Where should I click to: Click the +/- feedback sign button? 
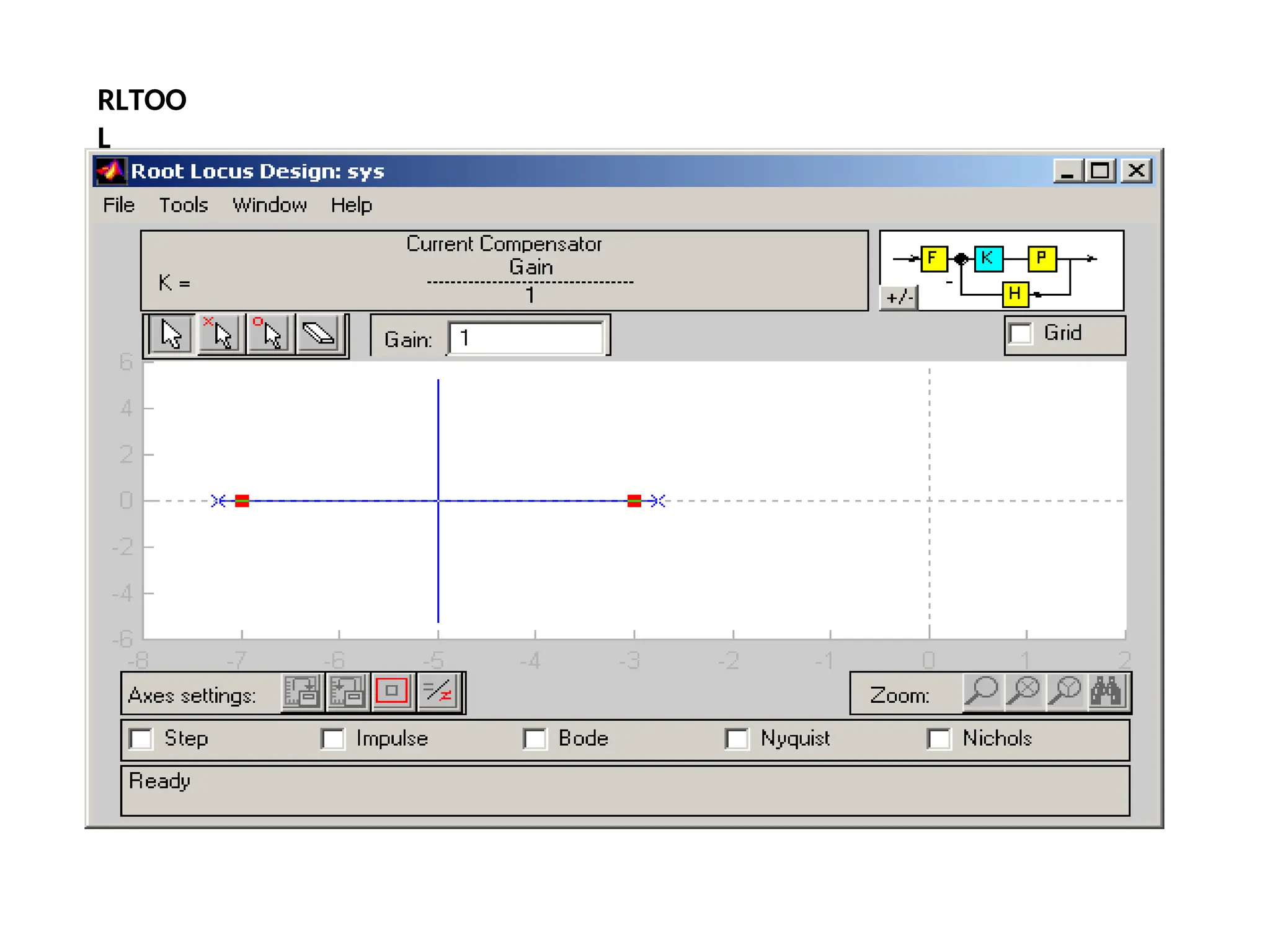[899, 297]
